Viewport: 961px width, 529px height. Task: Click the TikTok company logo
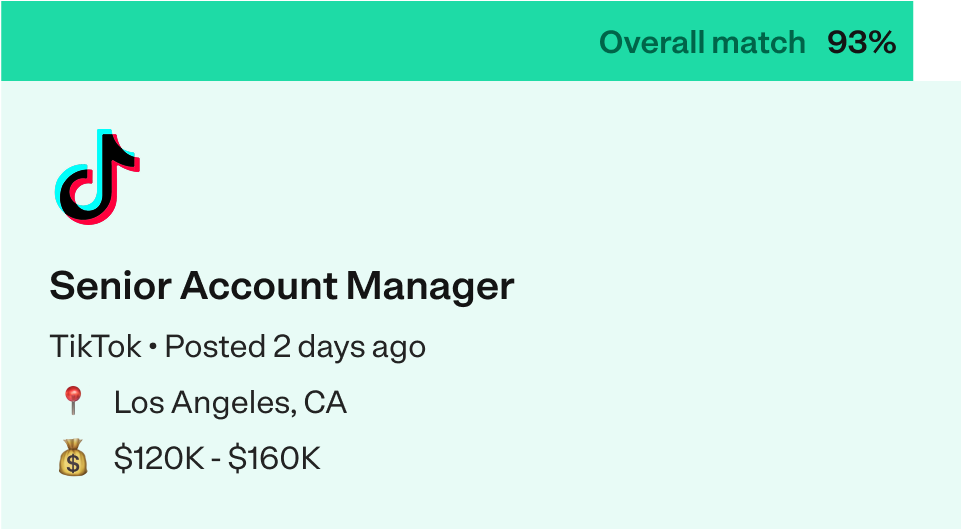[x=97, y=177]
